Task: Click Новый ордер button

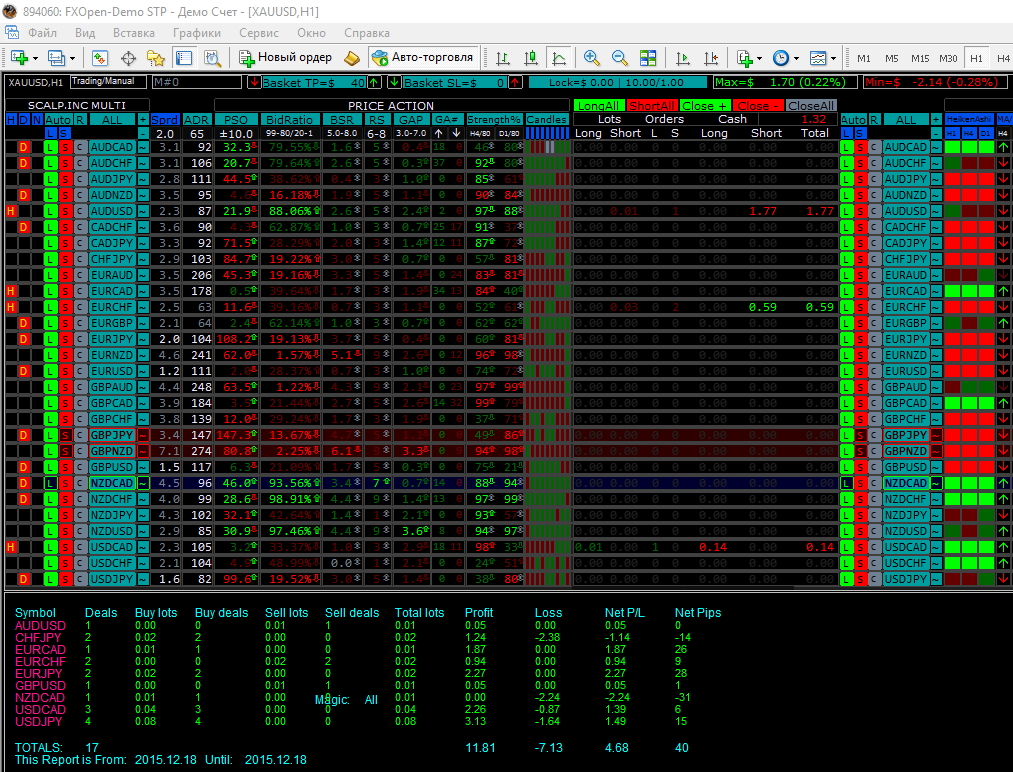Action: tap(286, 57)
